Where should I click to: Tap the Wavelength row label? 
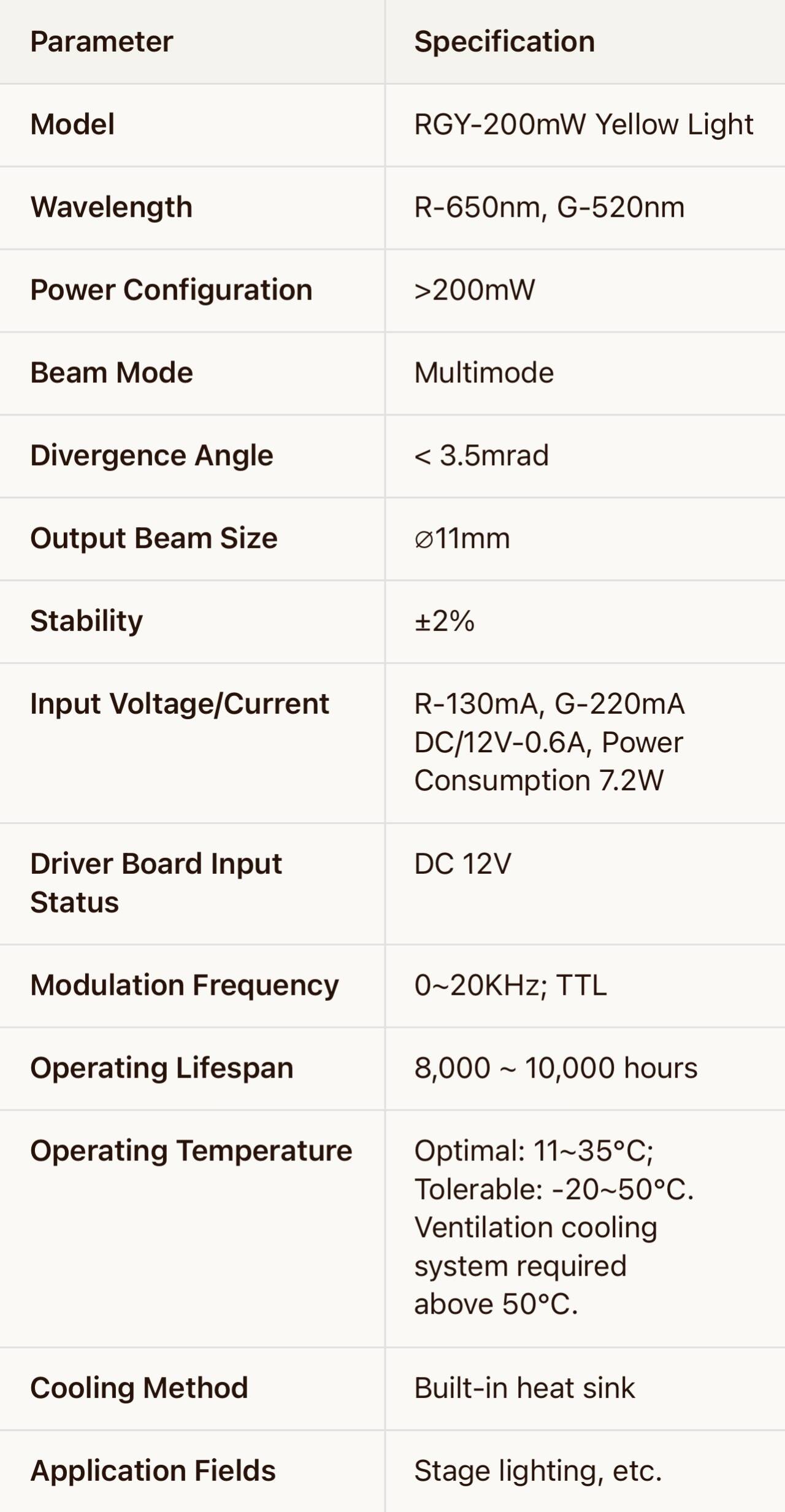click(111, 207)
